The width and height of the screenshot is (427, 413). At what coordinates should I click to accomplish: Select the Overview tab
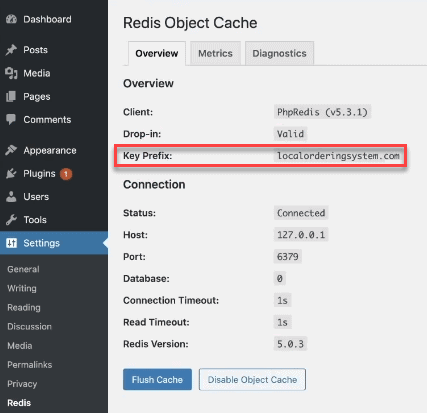tap(157, 53)
